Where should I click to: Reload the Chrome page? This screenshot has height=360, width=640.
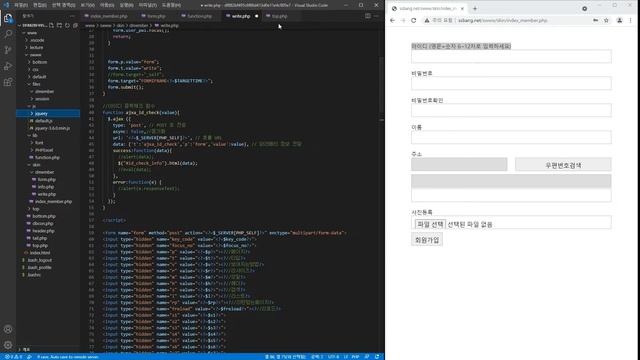(x=413, y=20)
